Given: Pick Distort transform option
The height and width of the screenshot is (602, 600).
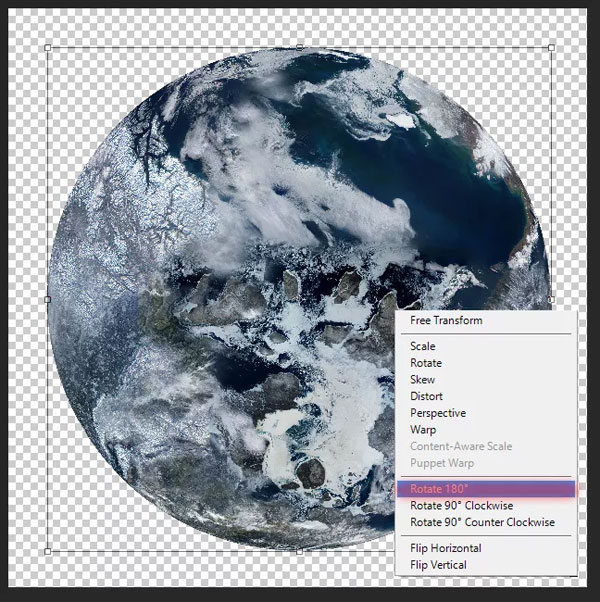Looking at the screenshot, I should point(486,396).
